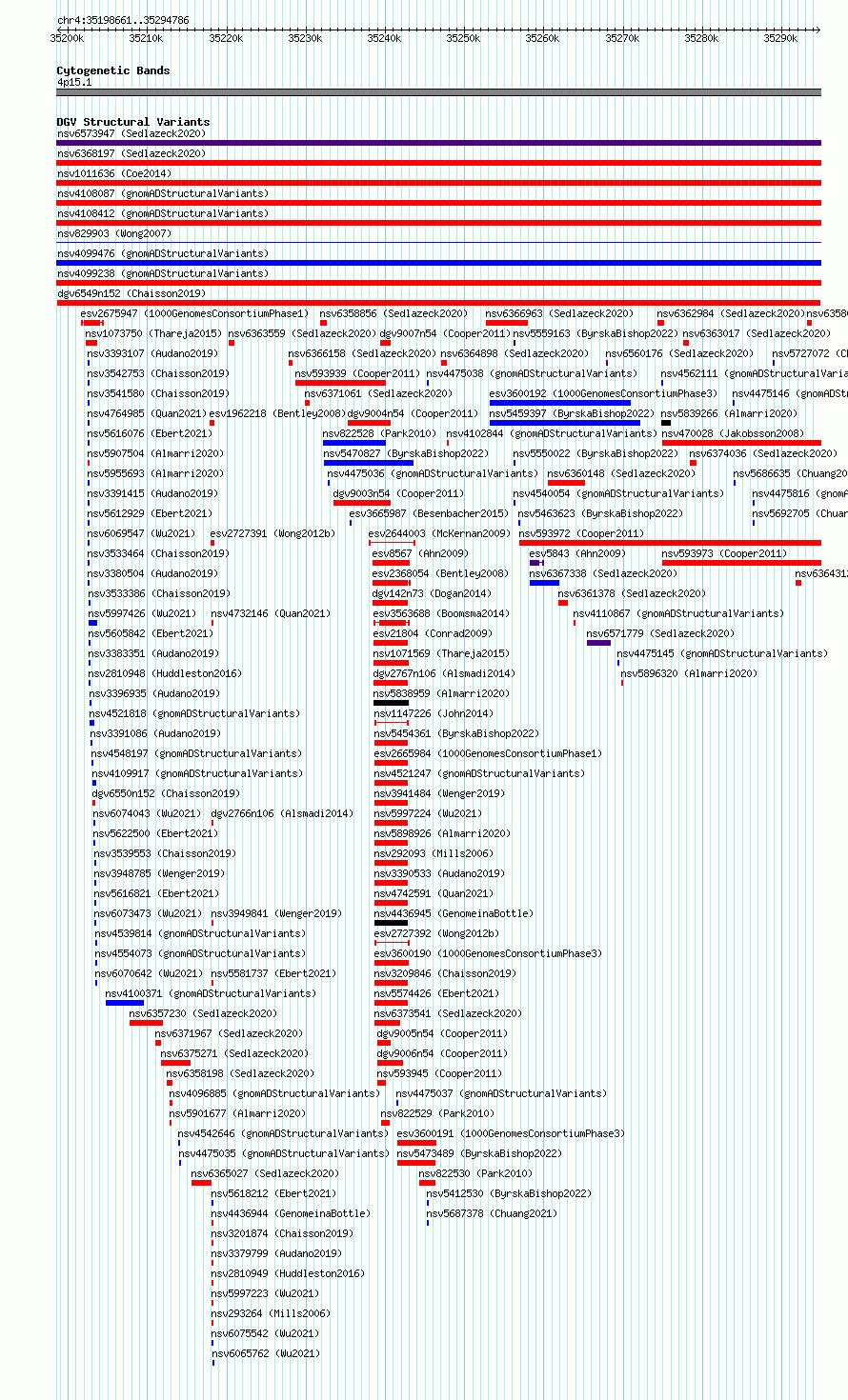Click the Cytogenetic Bands track title
848x1400 pixels.
(x=113, y=70)
